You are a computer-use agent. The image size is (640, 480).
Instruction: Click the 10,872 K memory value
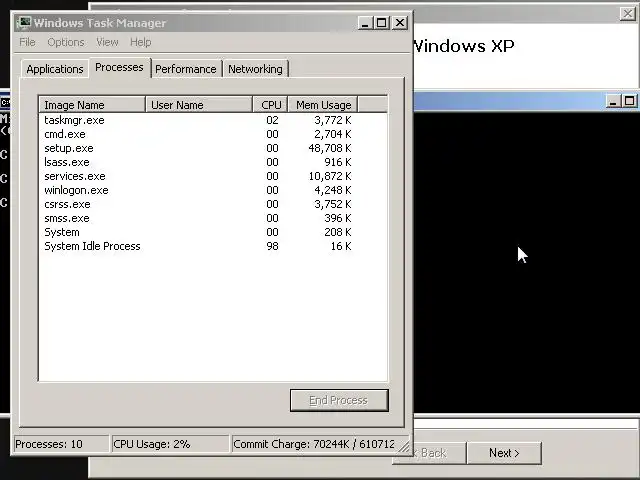[330, 176]
